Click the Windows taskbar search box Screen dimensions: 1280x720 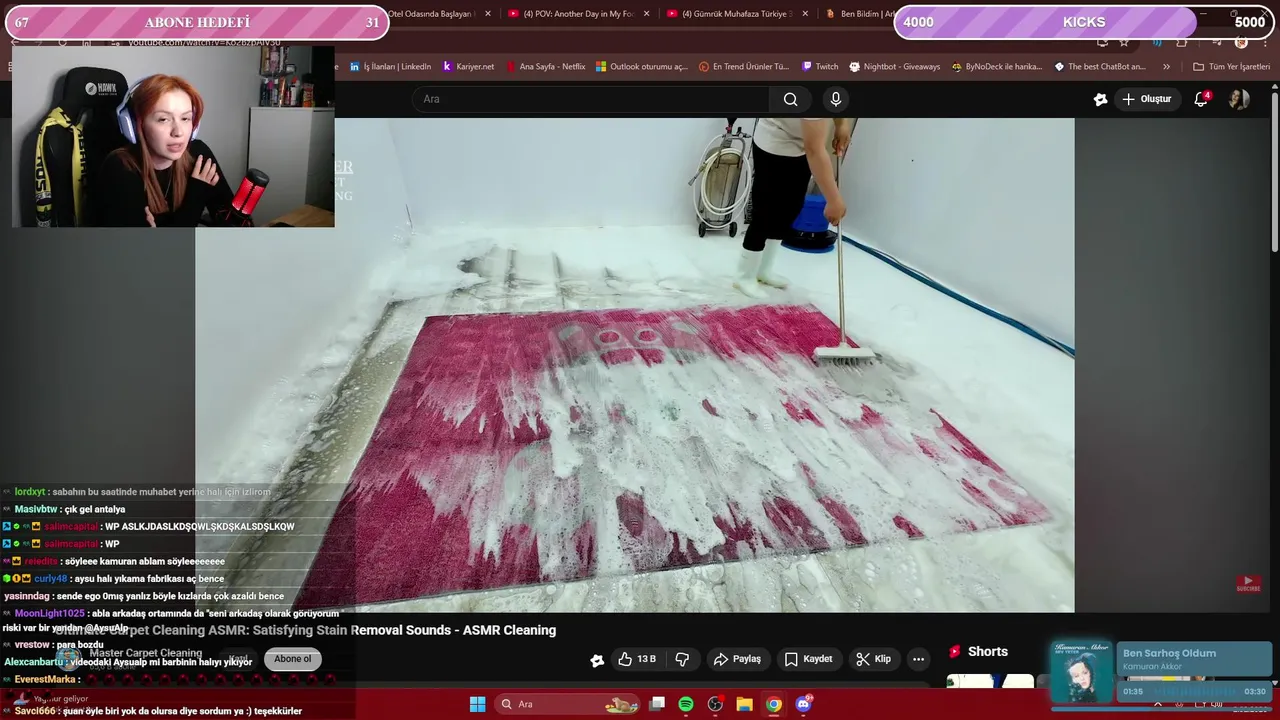(568, 704)
